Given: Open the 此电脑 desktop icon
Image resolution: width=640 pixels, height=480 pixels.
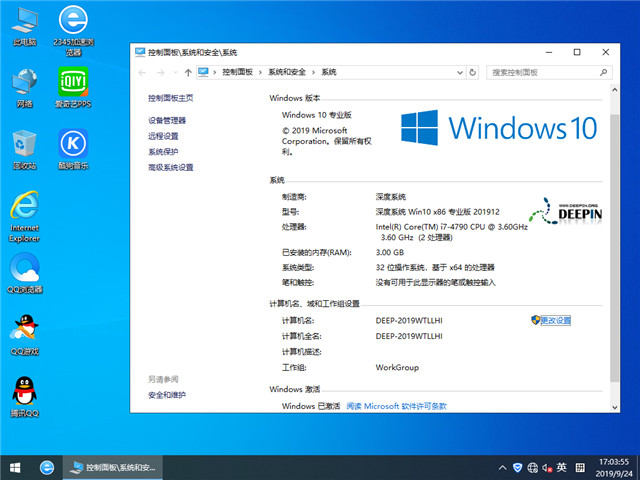Looking at the screenshot, I should pos(24,27).
